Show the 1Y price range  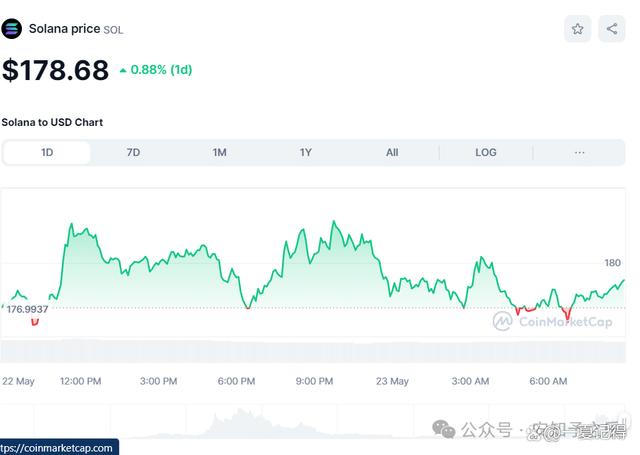306,153
